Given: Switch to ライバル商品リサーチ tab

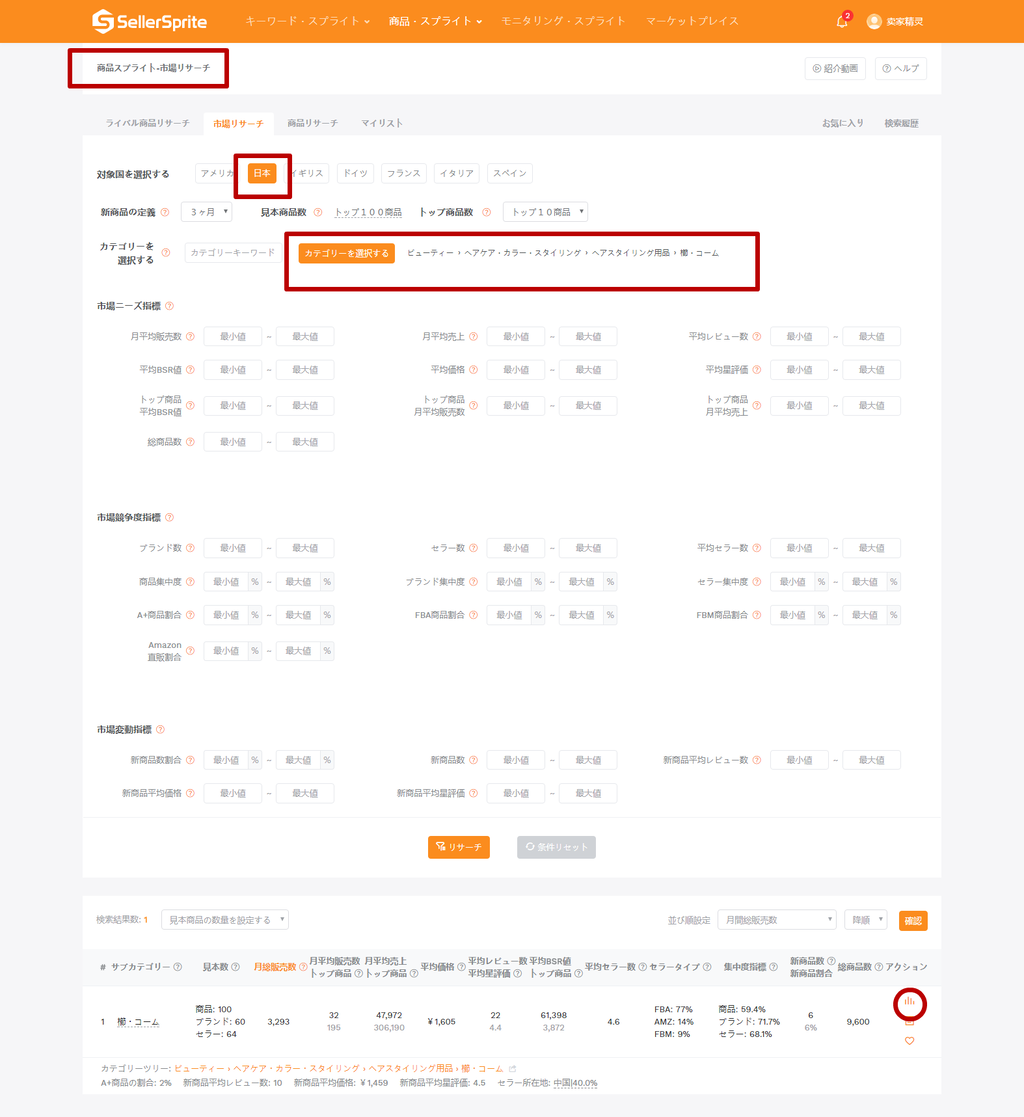Looking at the screenshot, I should (x=148, y=123).
